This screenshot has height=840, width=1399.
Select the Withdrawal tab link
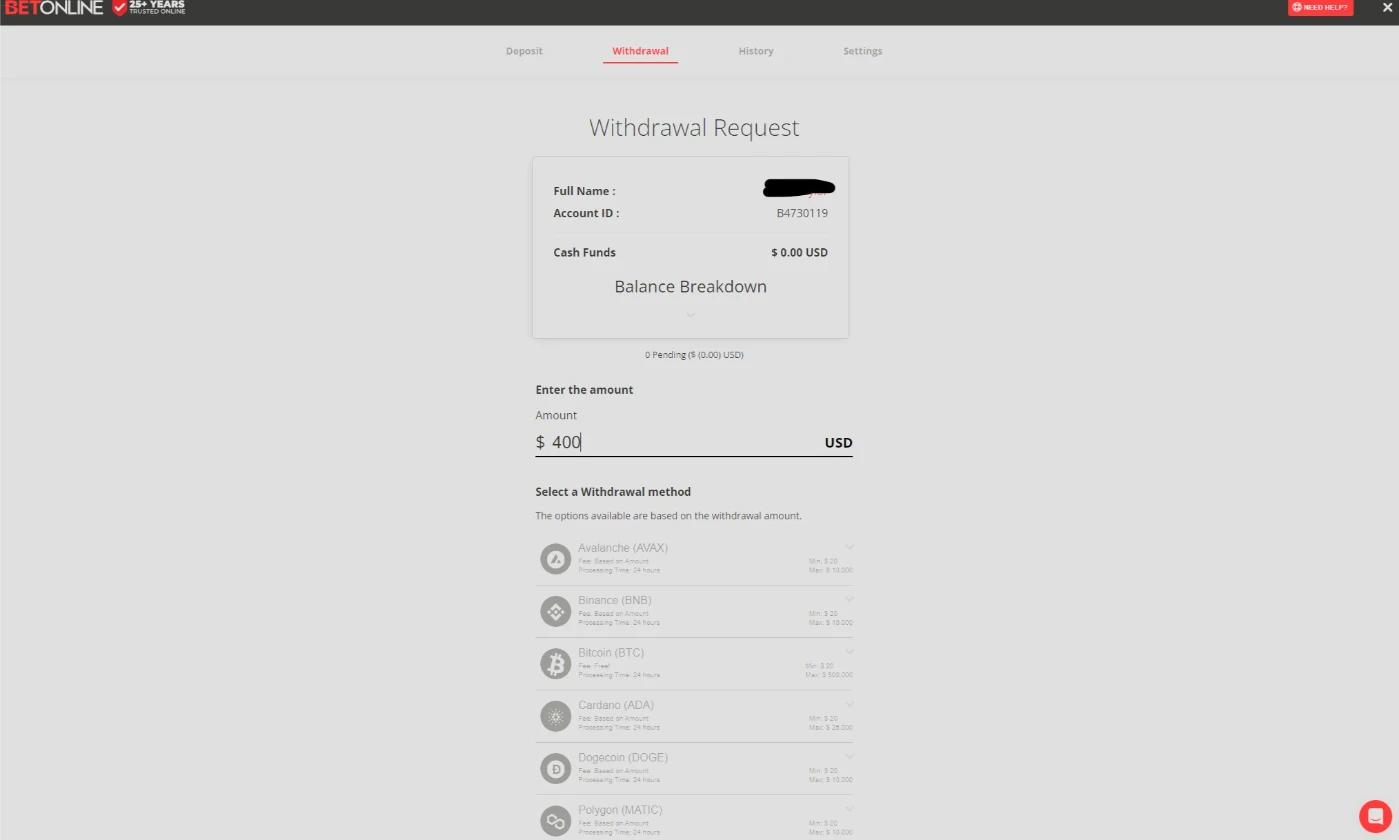(x=640, y=51)
